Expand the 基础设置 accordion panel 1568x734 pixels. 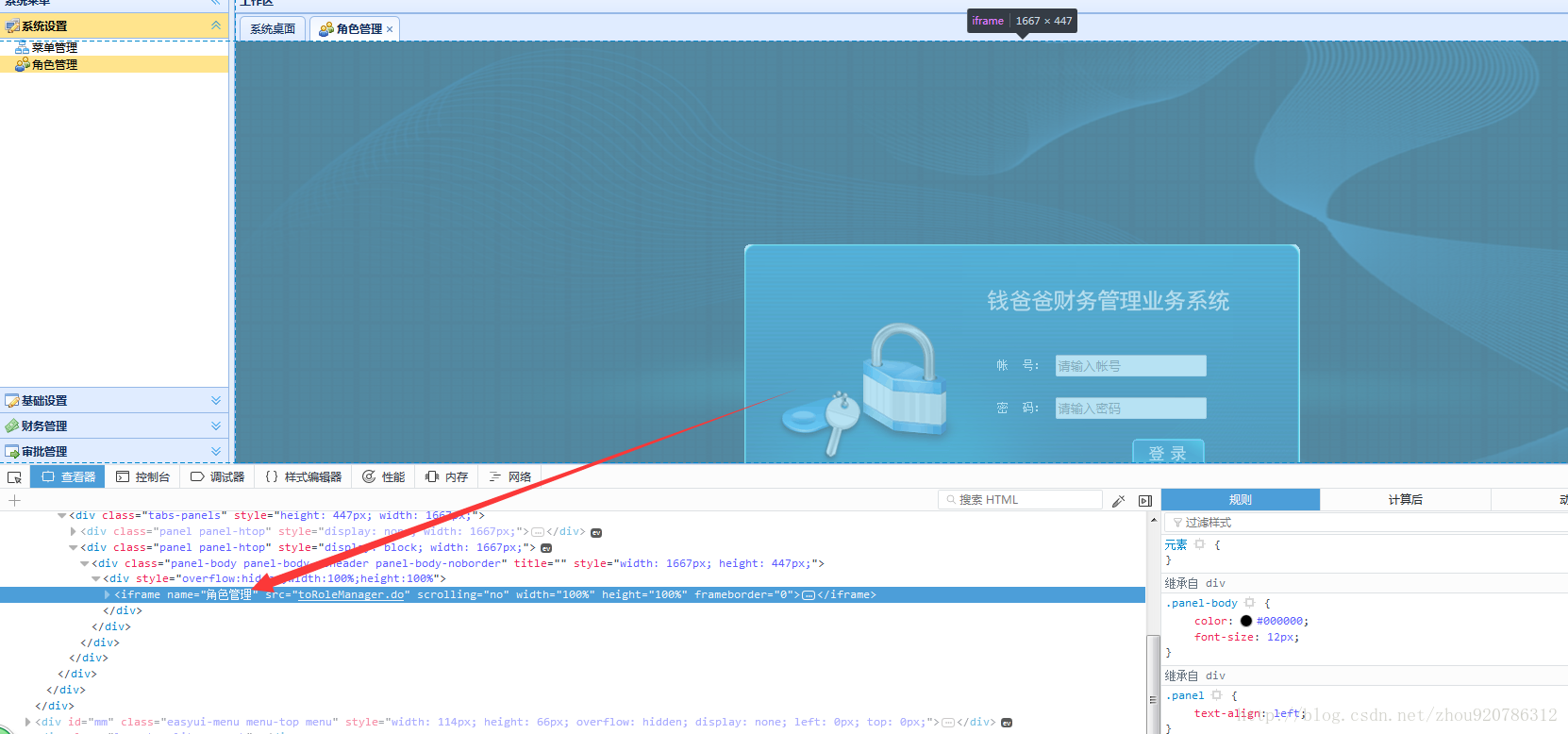[x=216, y=401]
